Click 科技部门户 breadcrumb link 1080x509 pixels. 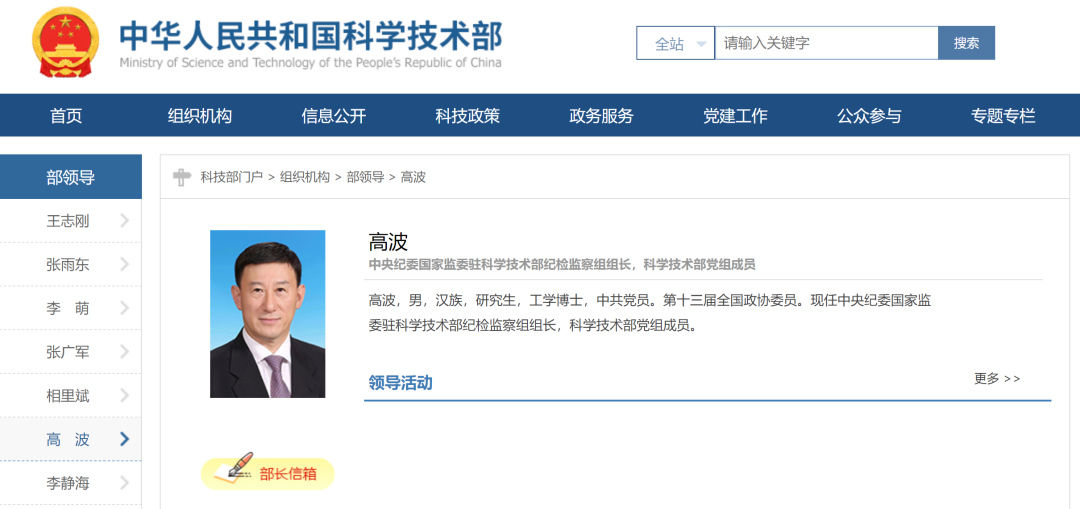(231, 177)
